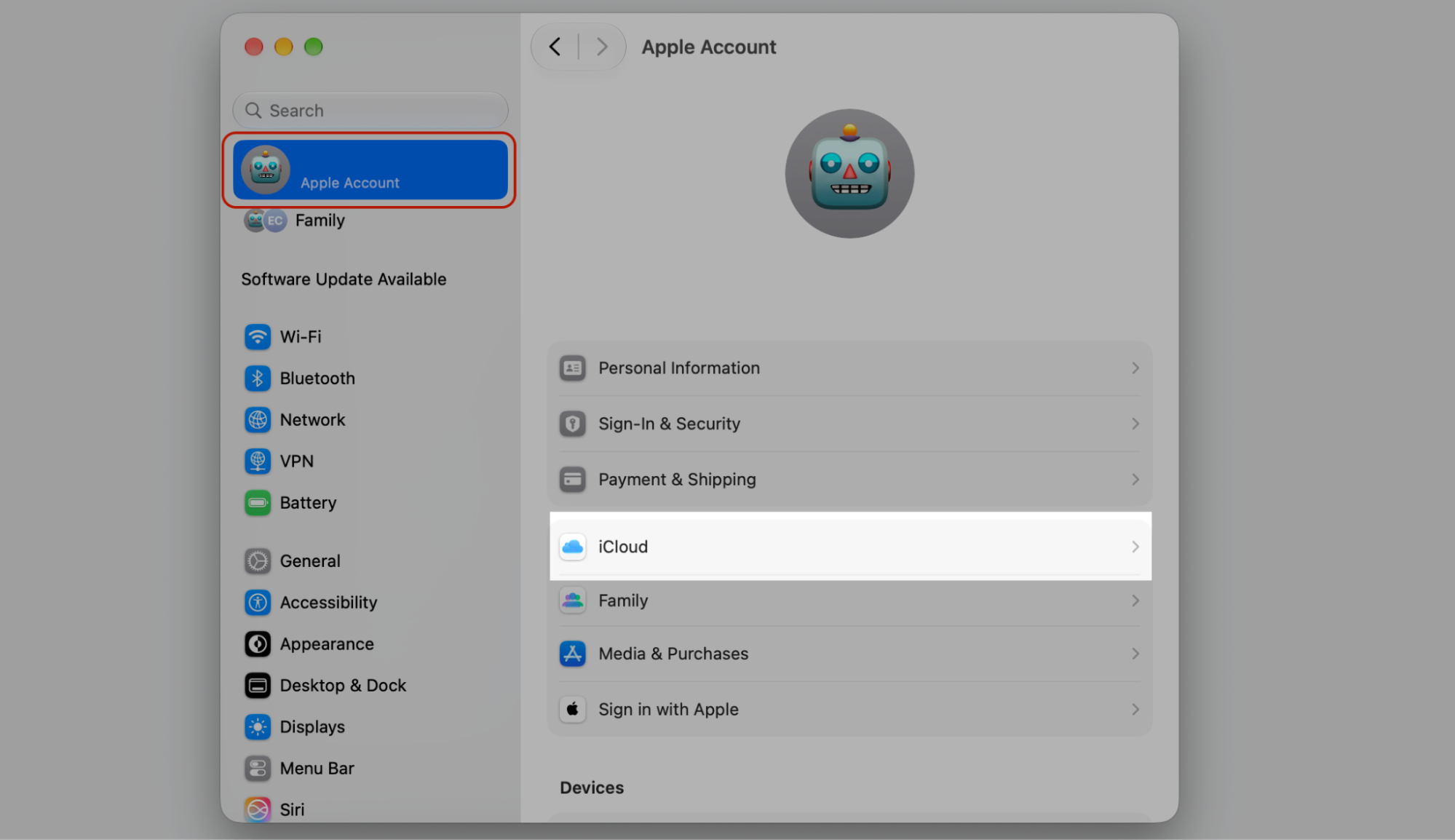Expand Payment & Shipping via its chevron
The image size is (1455, 840).
1135,480
